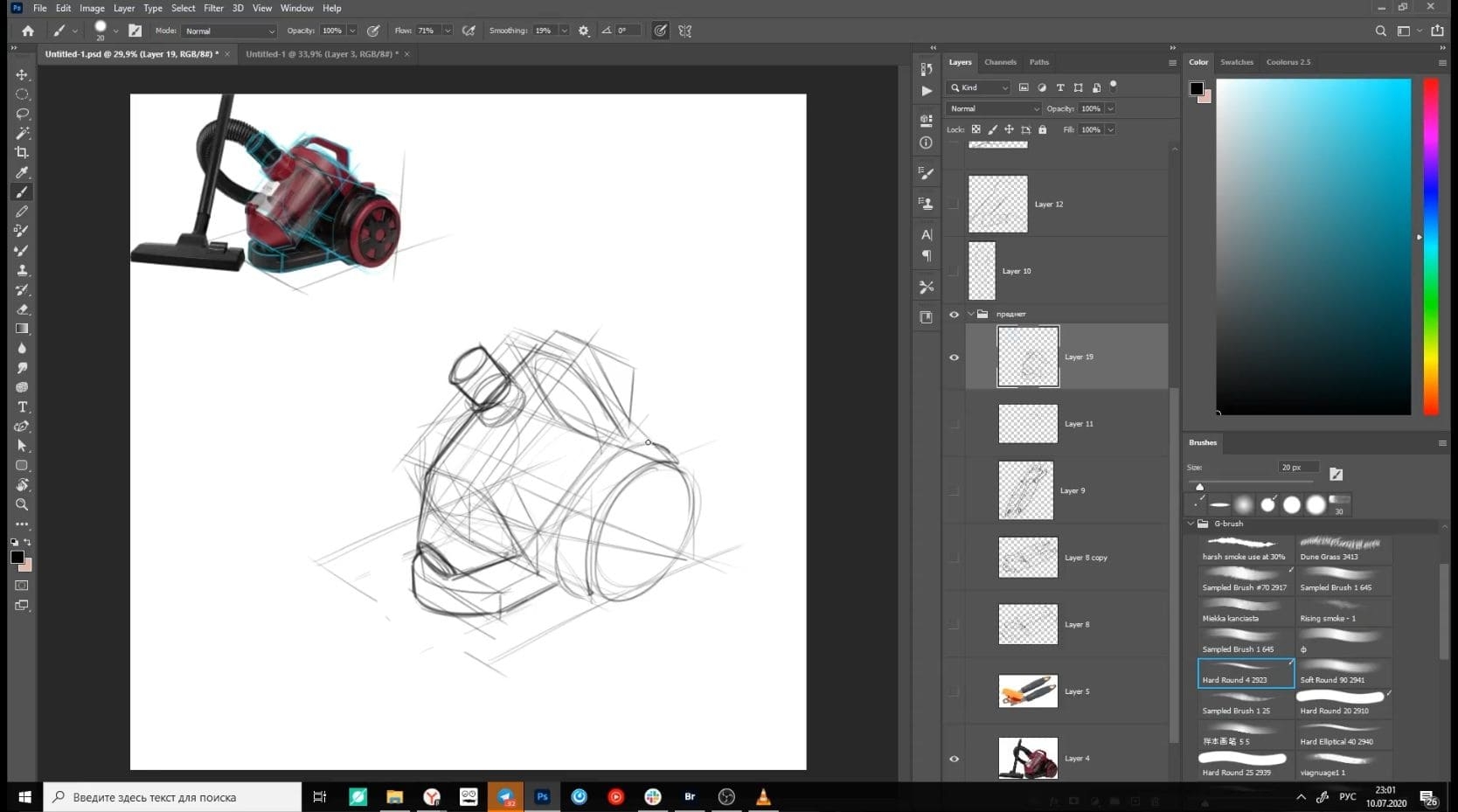
Task: Choose the Horizontal Type tool
Action: click(x=22, y=406)
